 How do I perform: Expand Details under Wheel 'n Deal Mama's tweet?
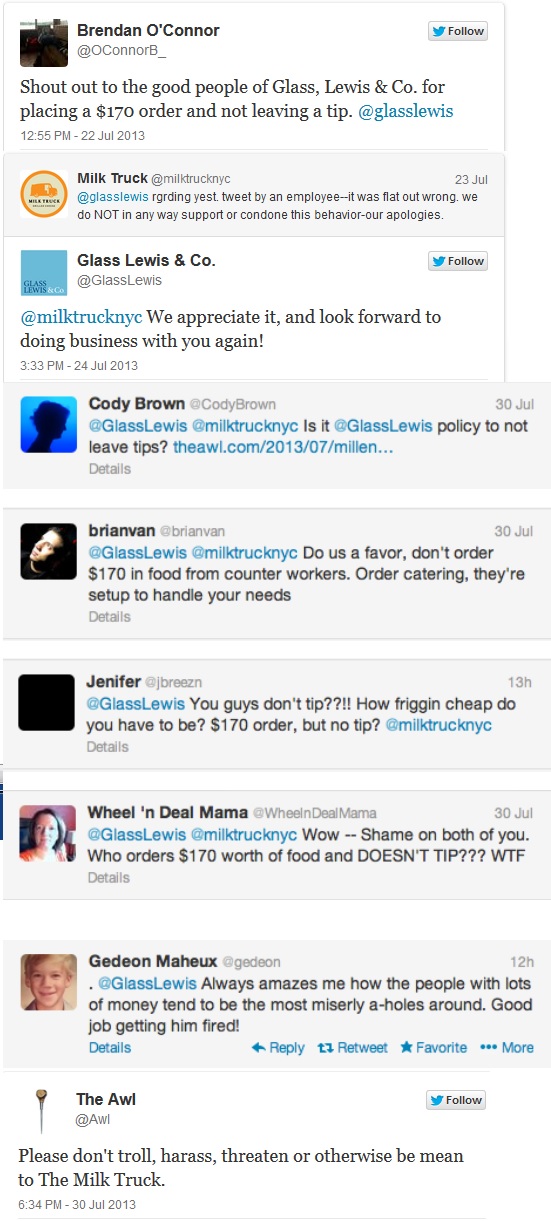[109, 878]
